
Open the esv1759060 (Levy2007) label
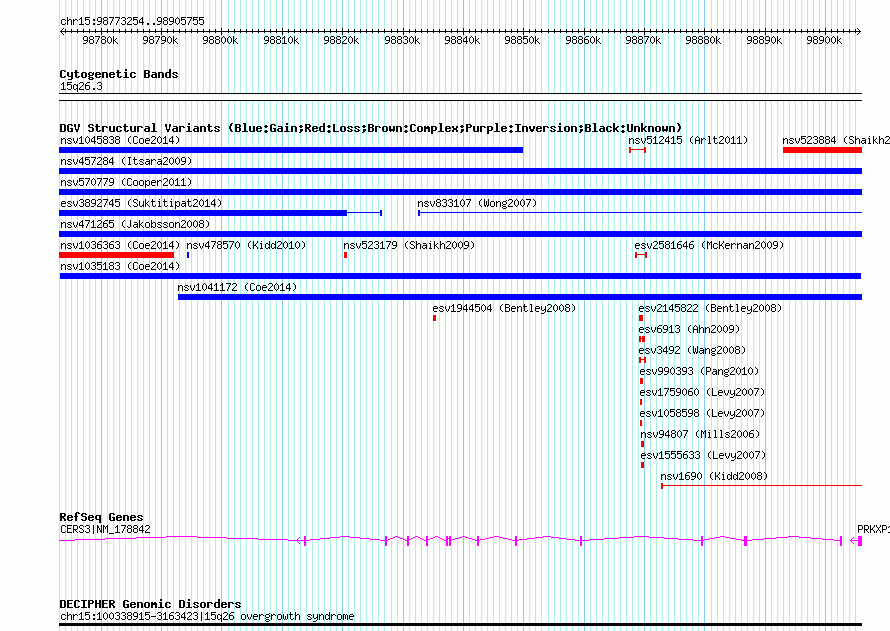click(702, 392)
